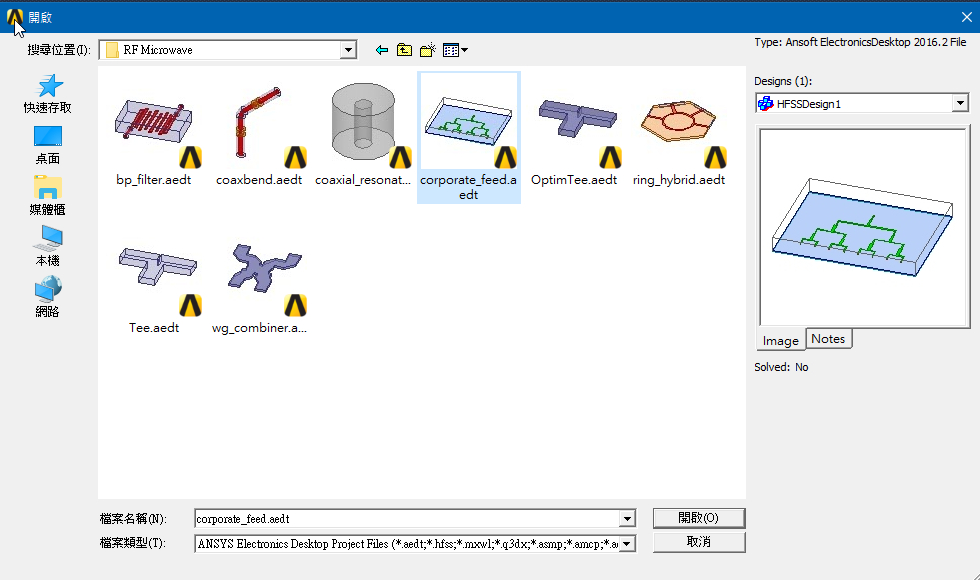Viewport: 980px width, 580px height.
Task: Go up one folder level
Action: [x=404, y=50]
